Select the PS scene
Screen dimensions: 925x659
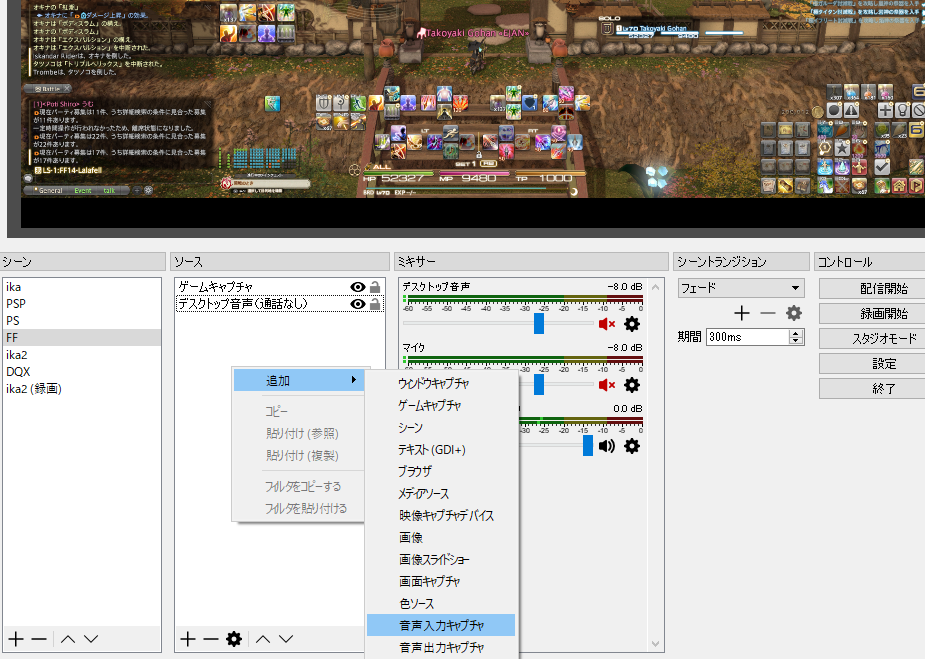click(x=81, y=320)
